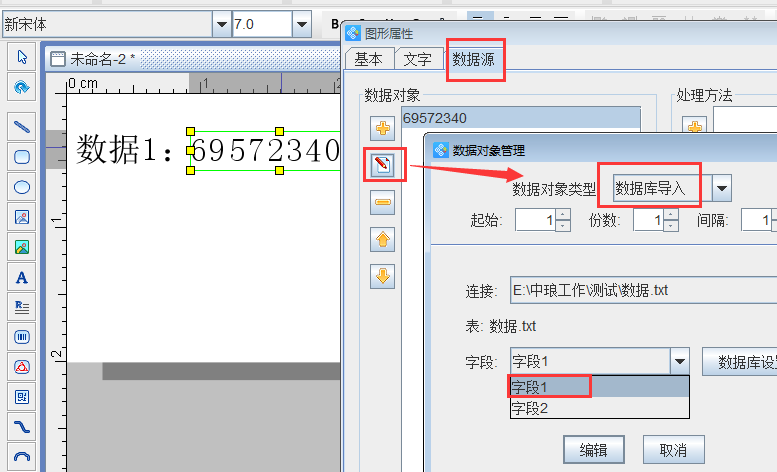Viewport: 777px width, 472px height.
Task: Select the text 'A' tool
Action: (21, 277)
